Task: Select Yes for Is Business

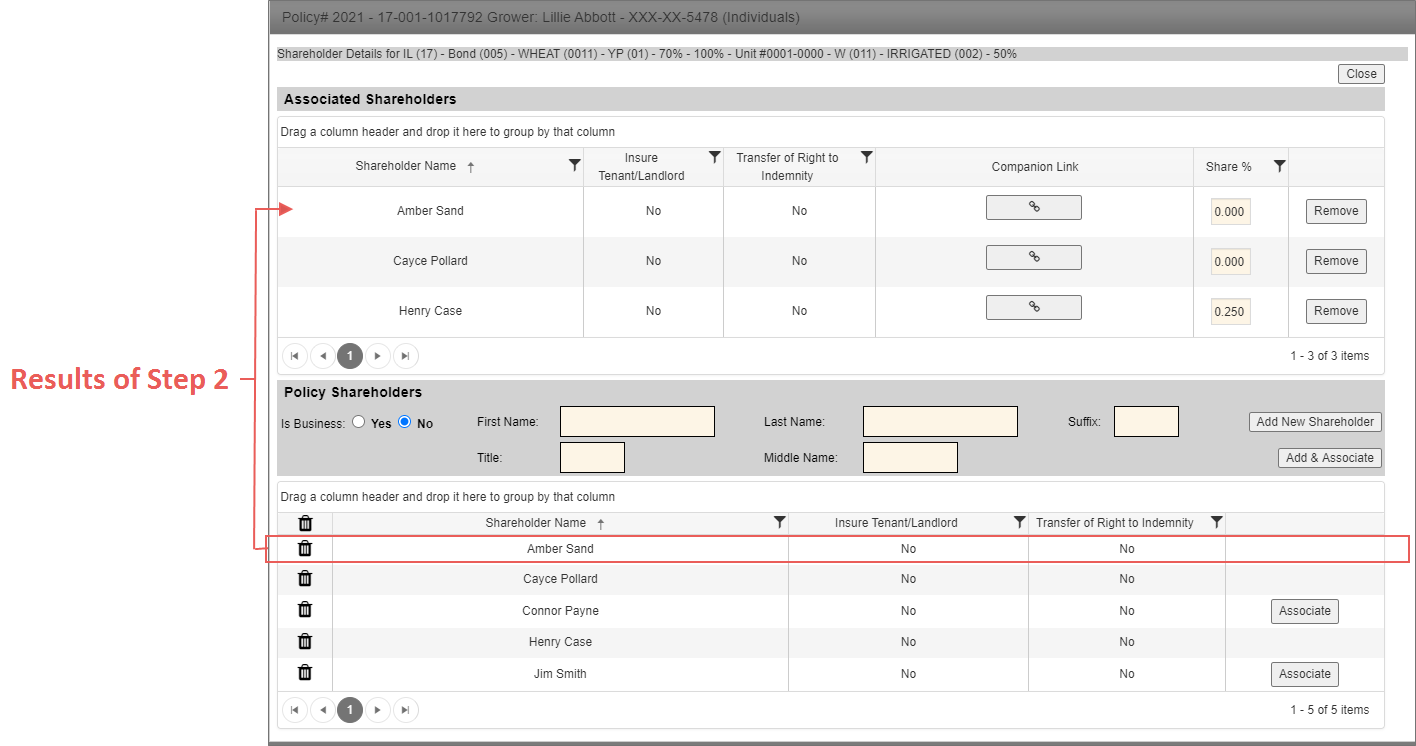Action: (358, 422)
